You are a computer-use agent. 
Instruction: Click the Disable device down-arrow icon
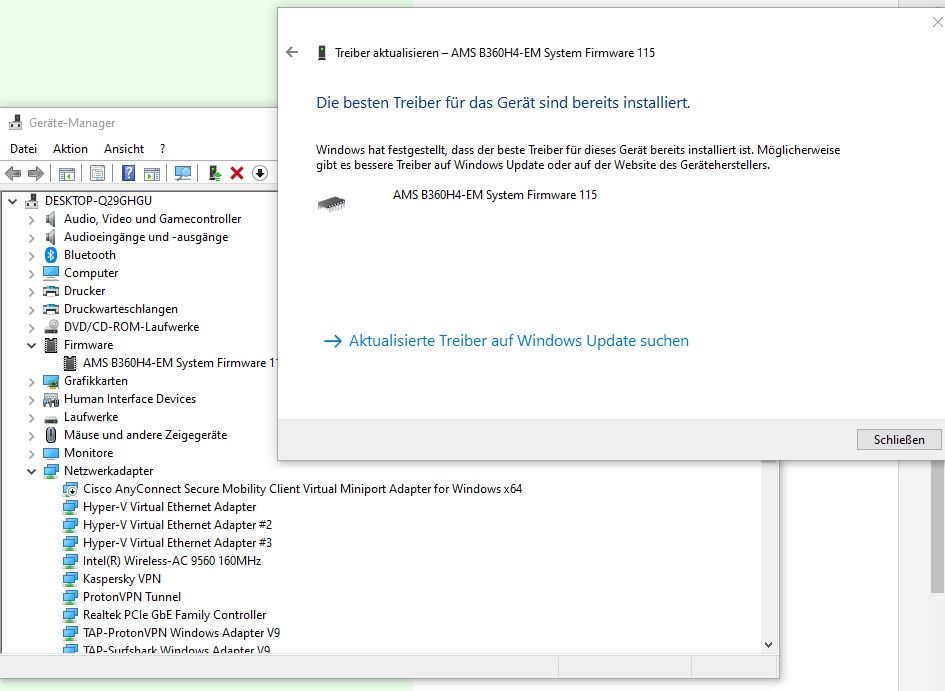coord(260,174)
